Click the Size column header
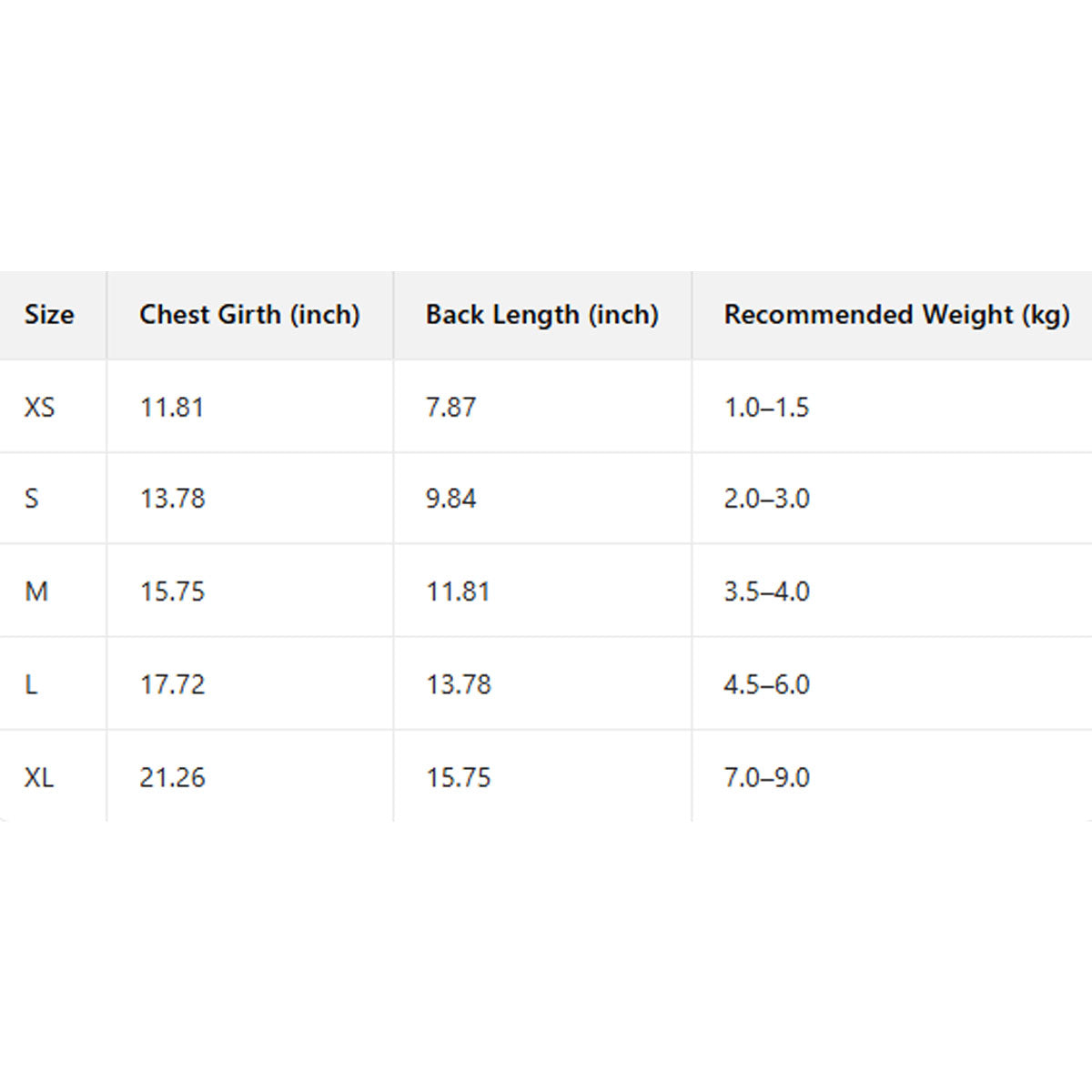Screen dimensions: 1092x1092 [x=49, y=315]
